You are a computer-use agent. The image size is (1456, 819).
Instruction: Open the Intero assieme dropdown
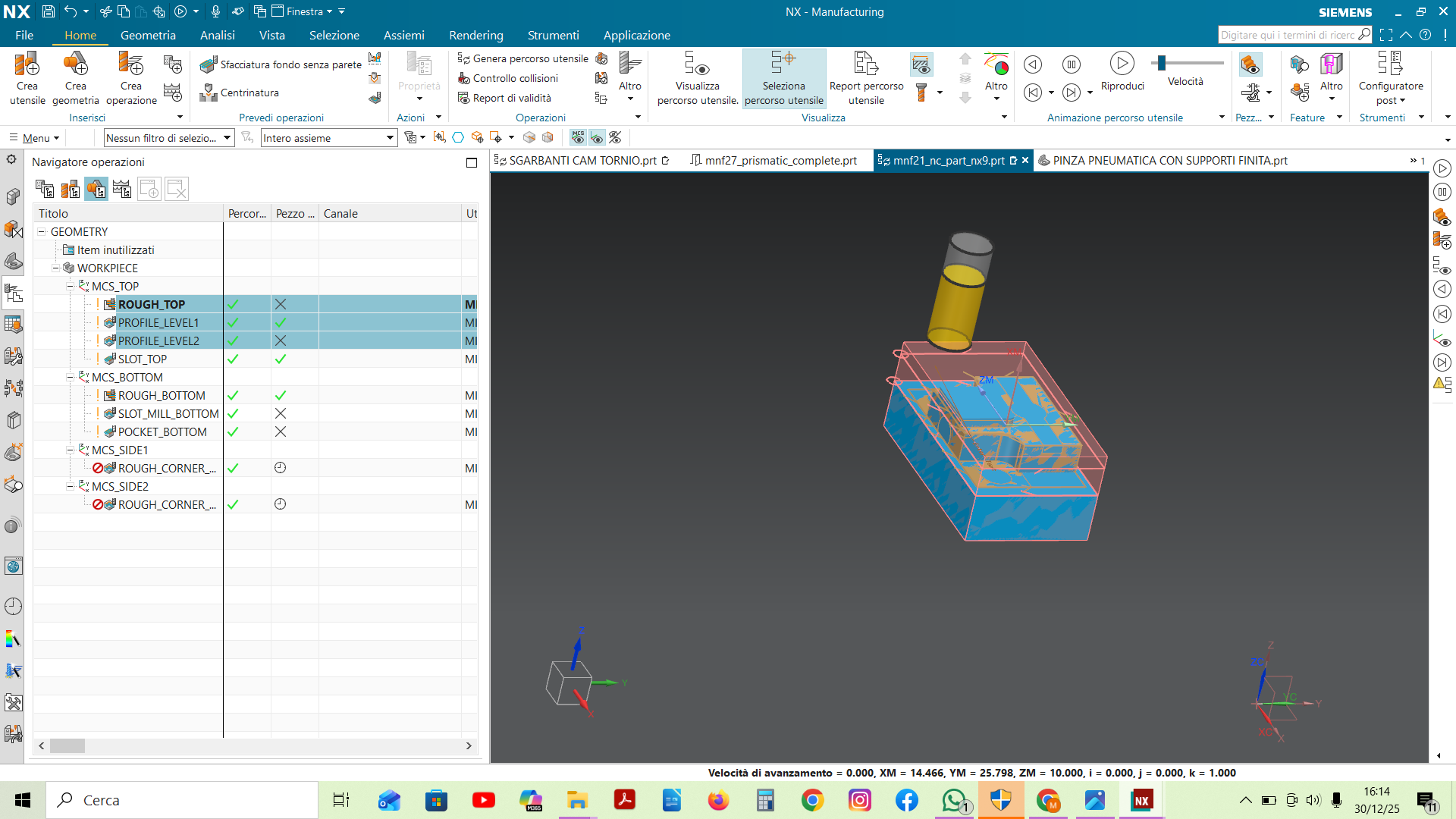[x=390, y=138]
